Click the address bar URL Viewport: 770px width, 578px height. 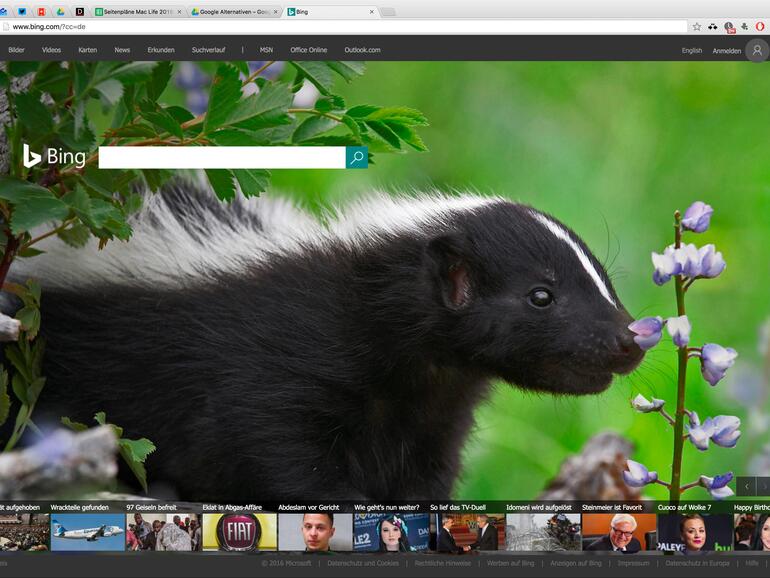pyautogui.click(x=49, y=27)
